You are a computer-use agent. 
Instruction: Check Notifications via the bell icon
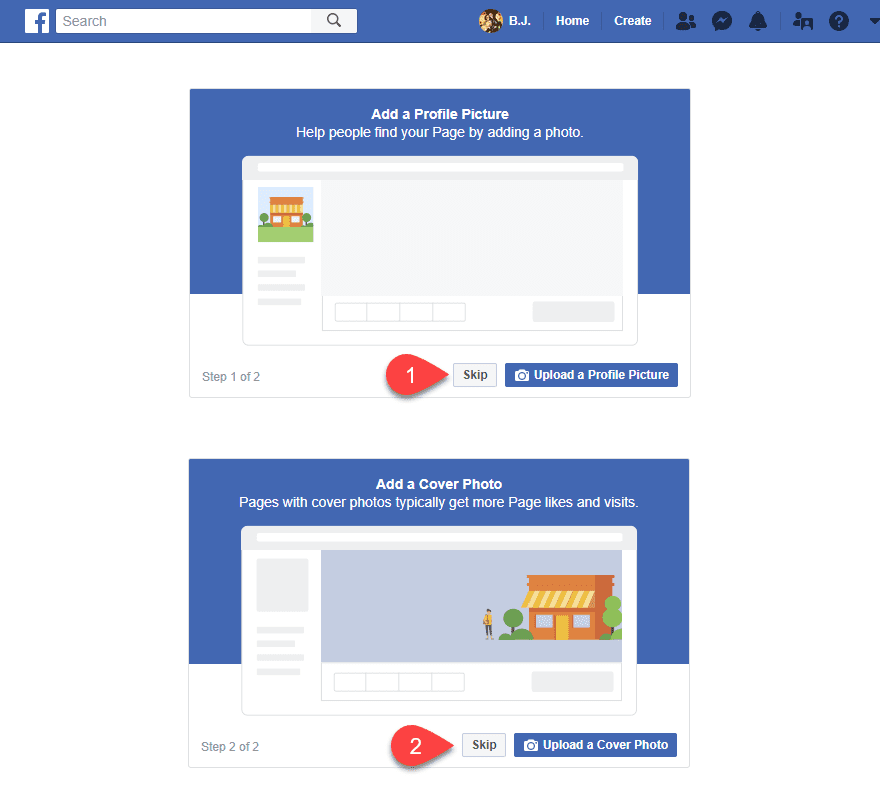point(758,20)
